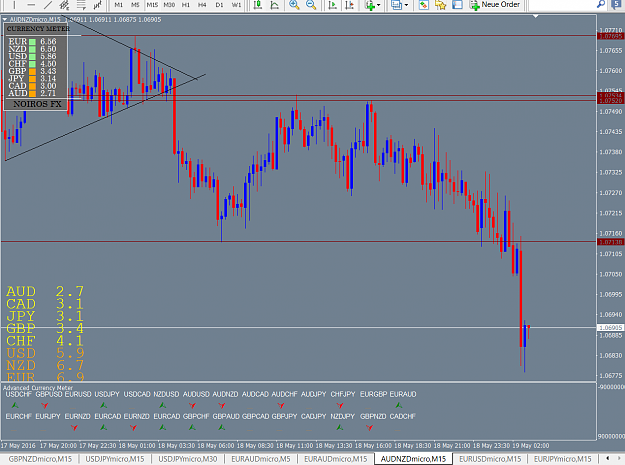Toggle chart shift from right border
This screenshot has height=465, width=625.
tap(349, 5)
